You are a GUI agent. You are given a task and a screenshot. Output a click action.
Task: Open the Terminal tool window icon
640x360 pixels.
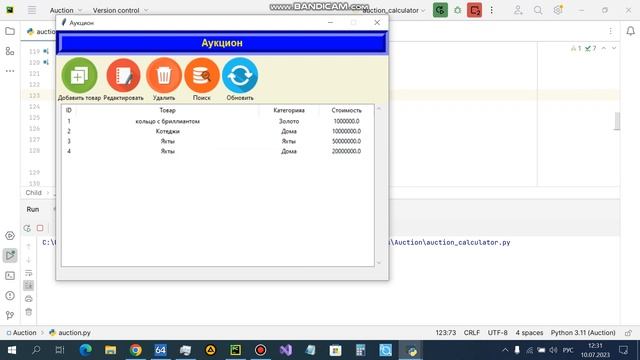click(x=10, y=276)
